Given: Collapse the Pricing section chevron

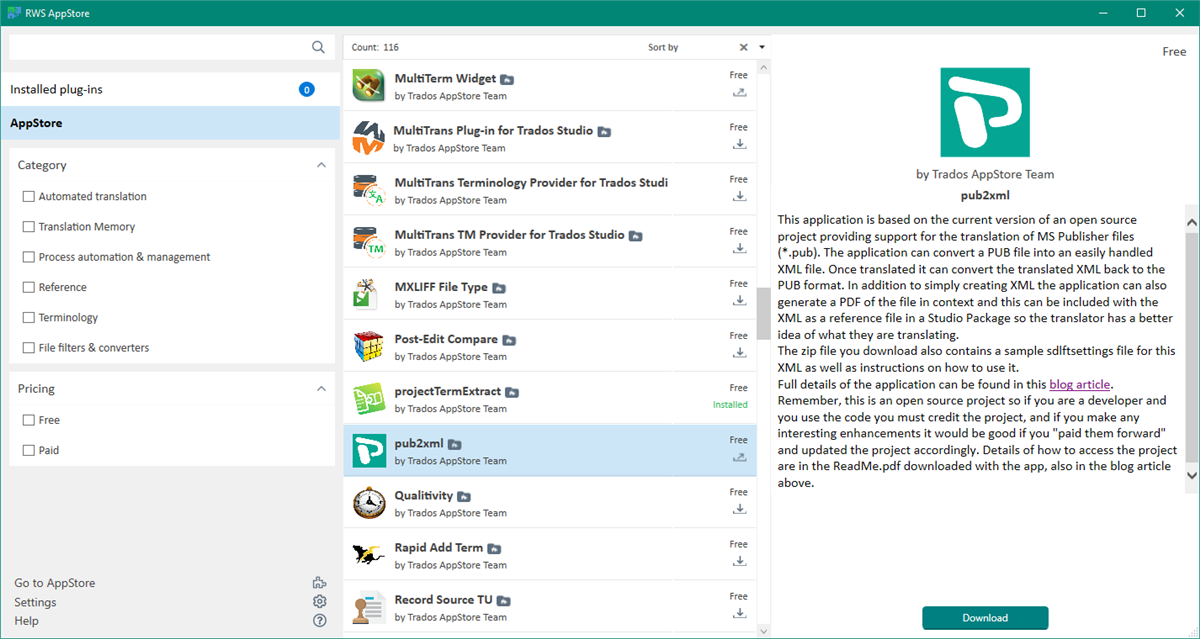Looking at the screenshot, I should (x=321, y=389).
